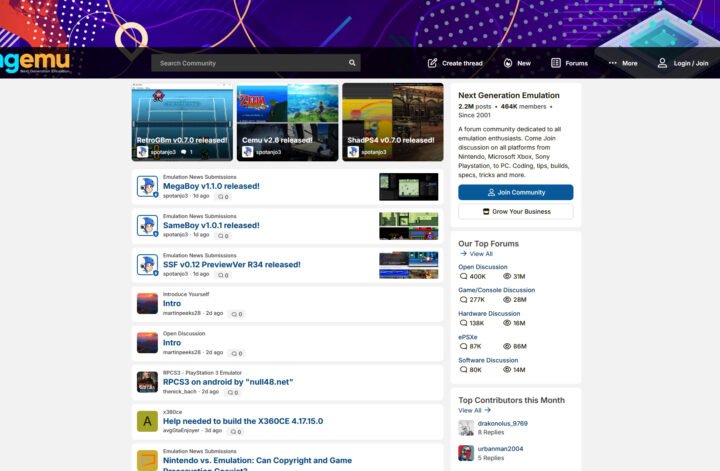720x471 pixels.
Task: Click reply count icon on SameBoy thread
Action: 221,236
